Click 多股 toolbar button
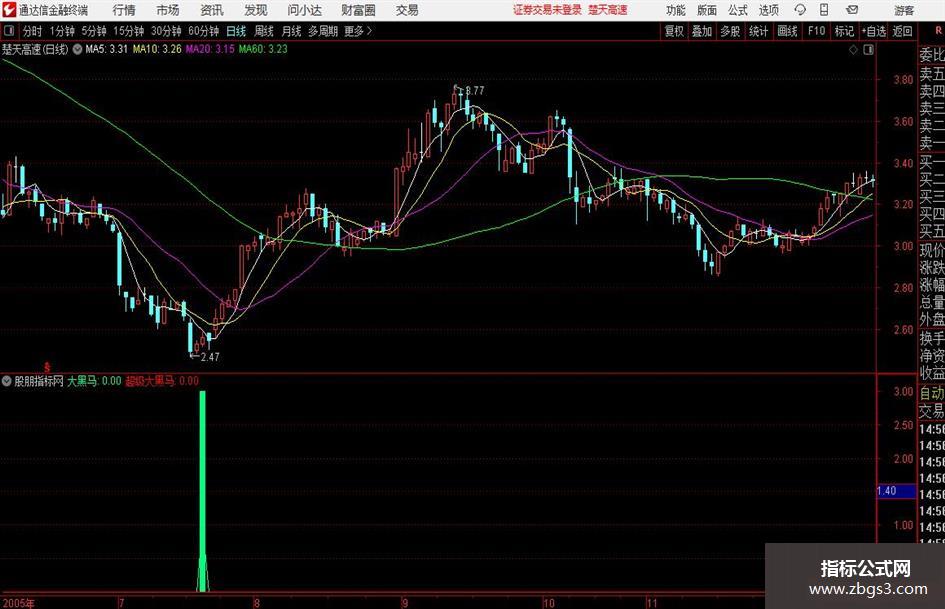 point(730,31)
